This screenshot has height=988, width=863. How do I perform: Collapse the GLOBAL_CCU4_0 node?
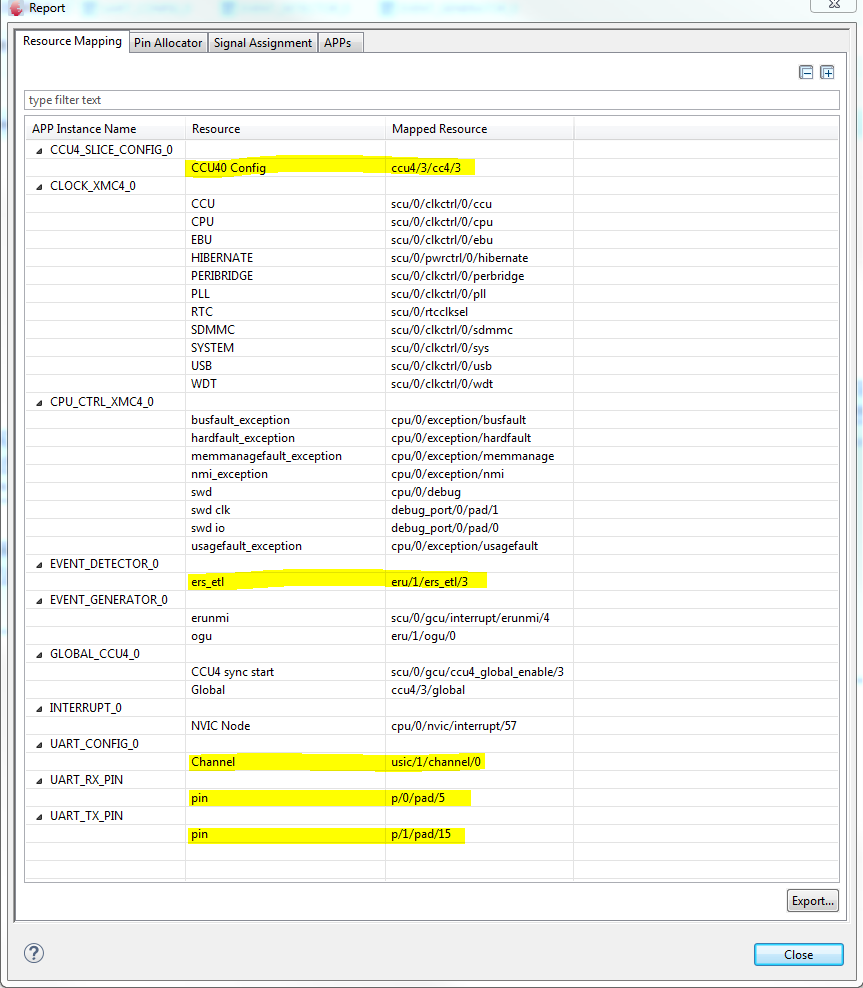pos(39,655)
